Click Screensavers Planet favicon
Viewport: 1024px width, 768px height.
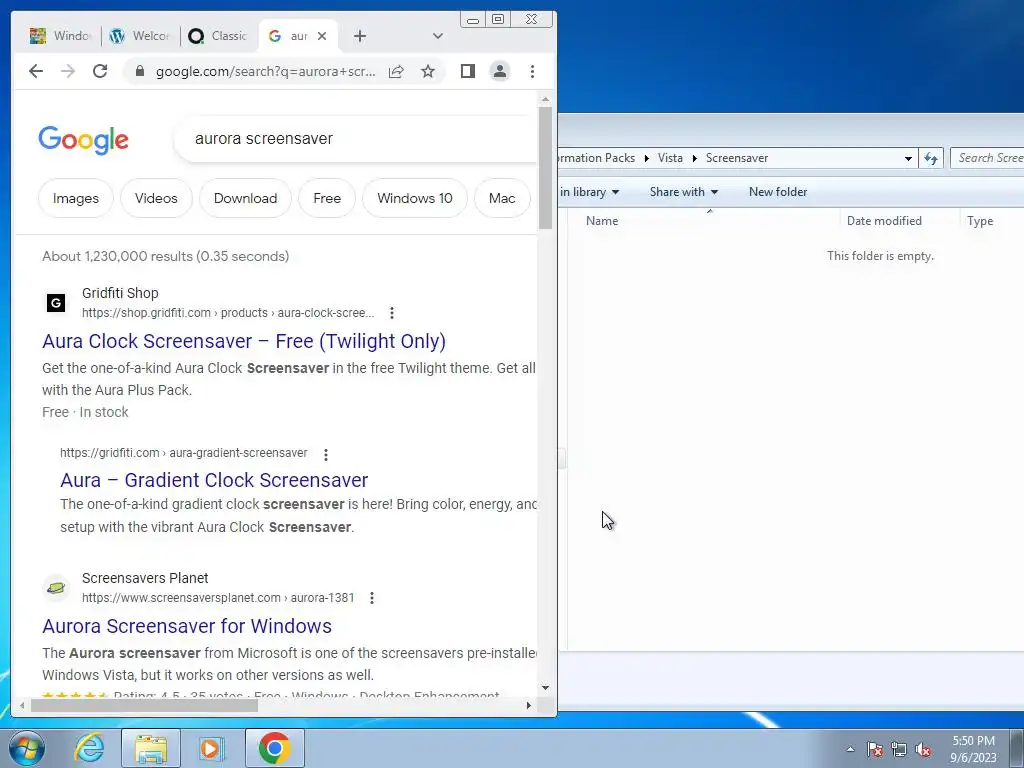coord(56,588)
